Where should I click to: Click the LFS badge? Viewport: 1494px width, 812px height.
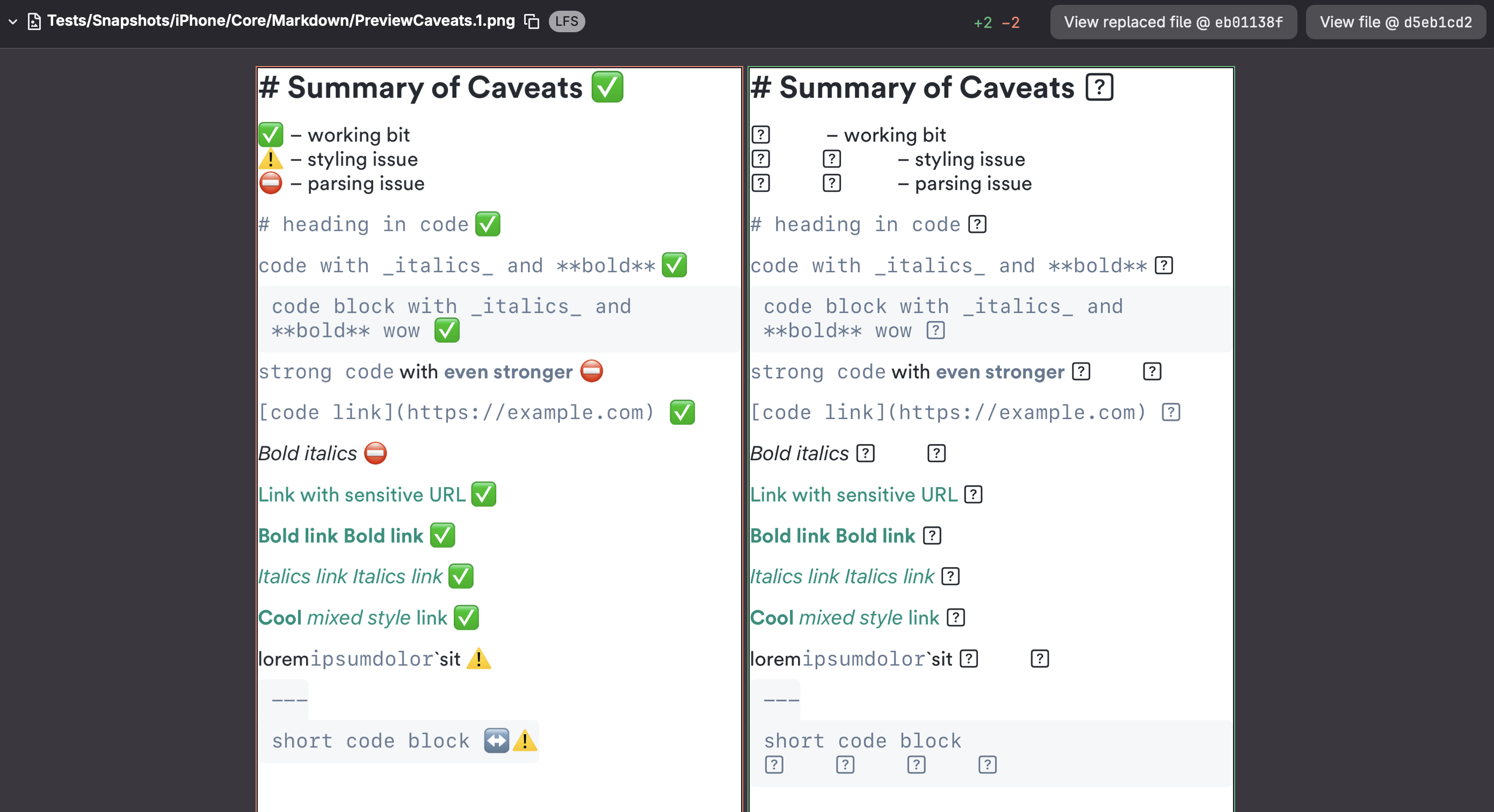pyautogui.click(x=566, y=22)
